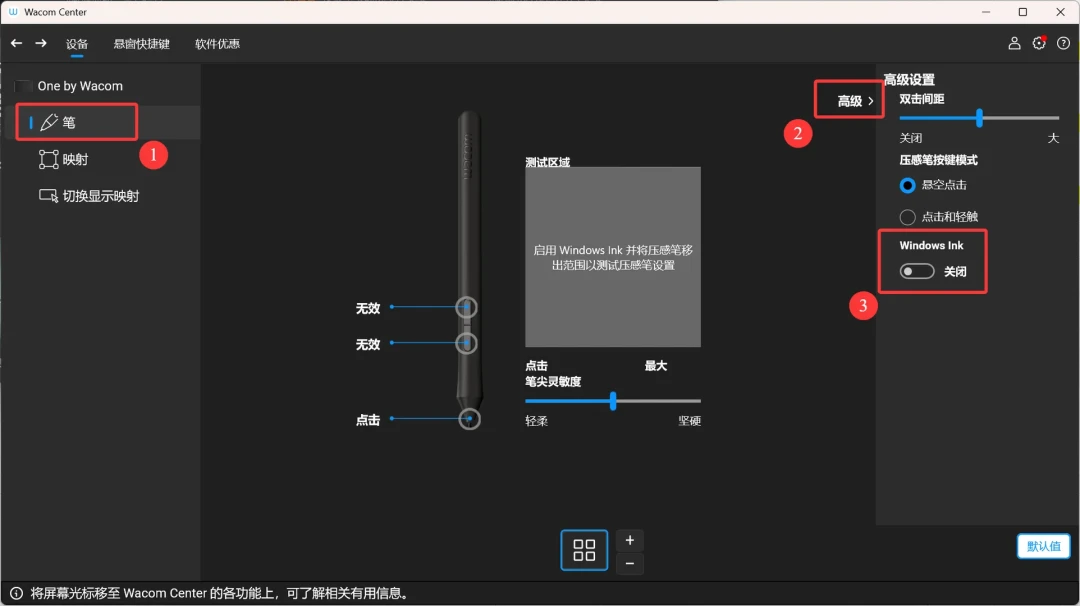The image size is (1080, 606).
Task: Select the 点击和轻触 radio button
Action: [907, 217]
